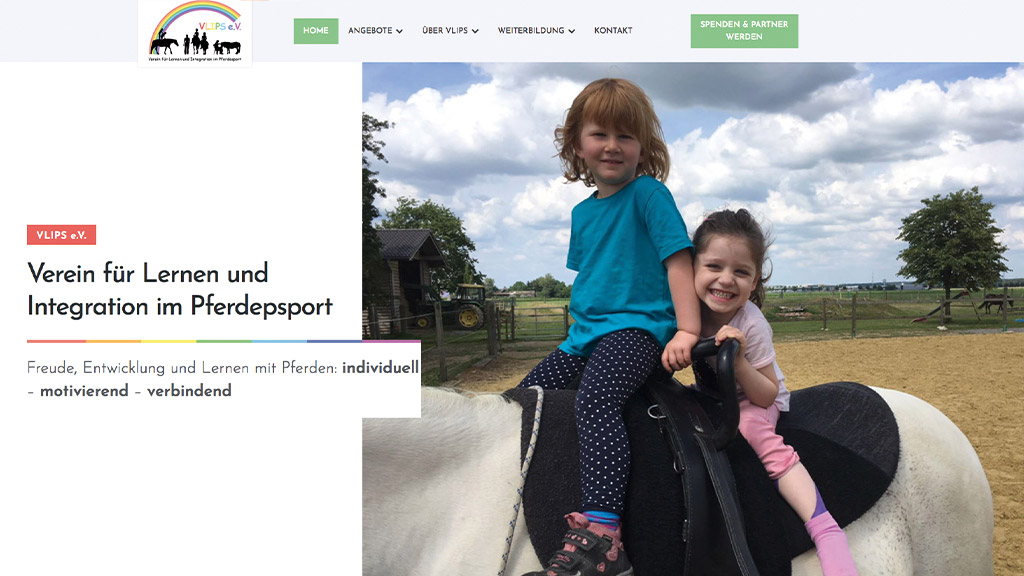Click the rainbow colored divider line

point(223,341)
